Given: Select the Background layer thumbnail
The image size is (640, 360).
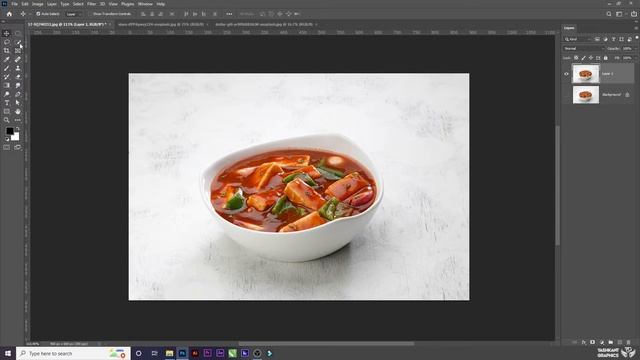Looking at the screenshot, I should pos(585,95).
